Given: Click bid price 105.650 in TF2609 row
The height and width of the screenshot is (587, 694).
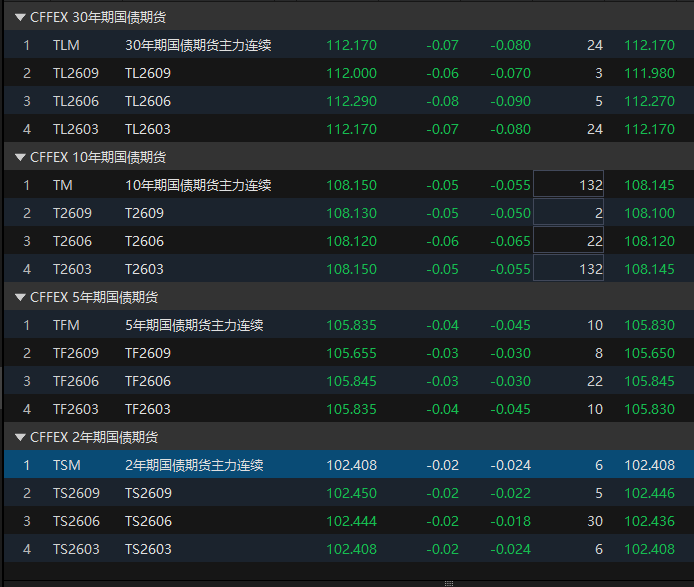Looking at the screenshot, I should (x=649, y=353).
